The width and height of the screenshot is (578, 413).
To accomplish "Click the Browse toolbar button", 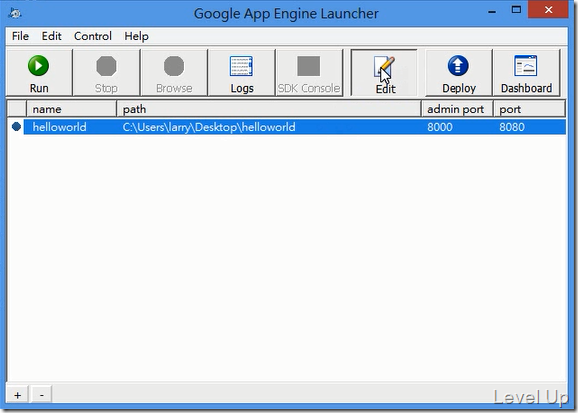I will tap(174, 73).
